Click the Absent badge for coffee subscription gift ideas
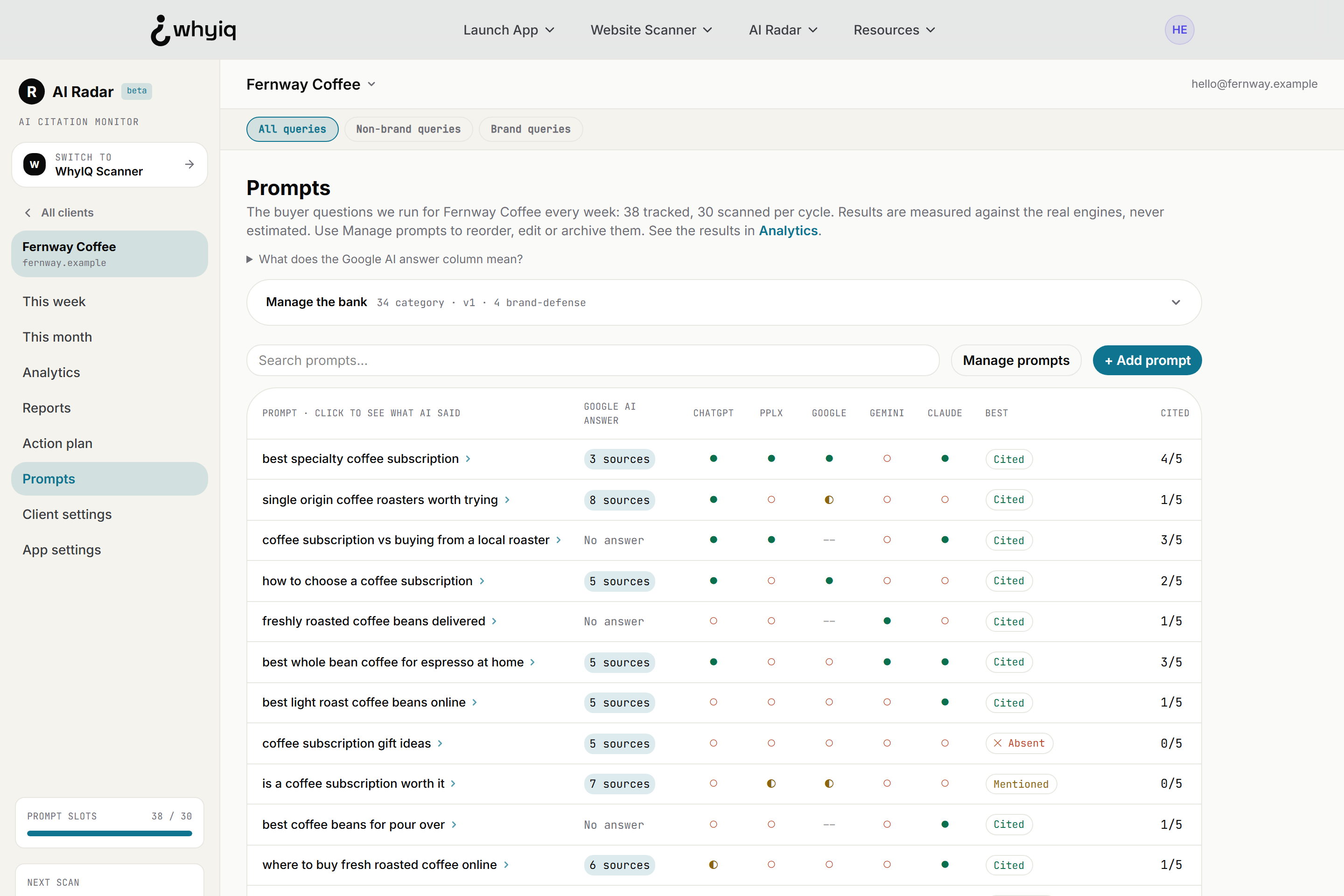Viewport: 1344px width, 896px height. point(1019,743)
